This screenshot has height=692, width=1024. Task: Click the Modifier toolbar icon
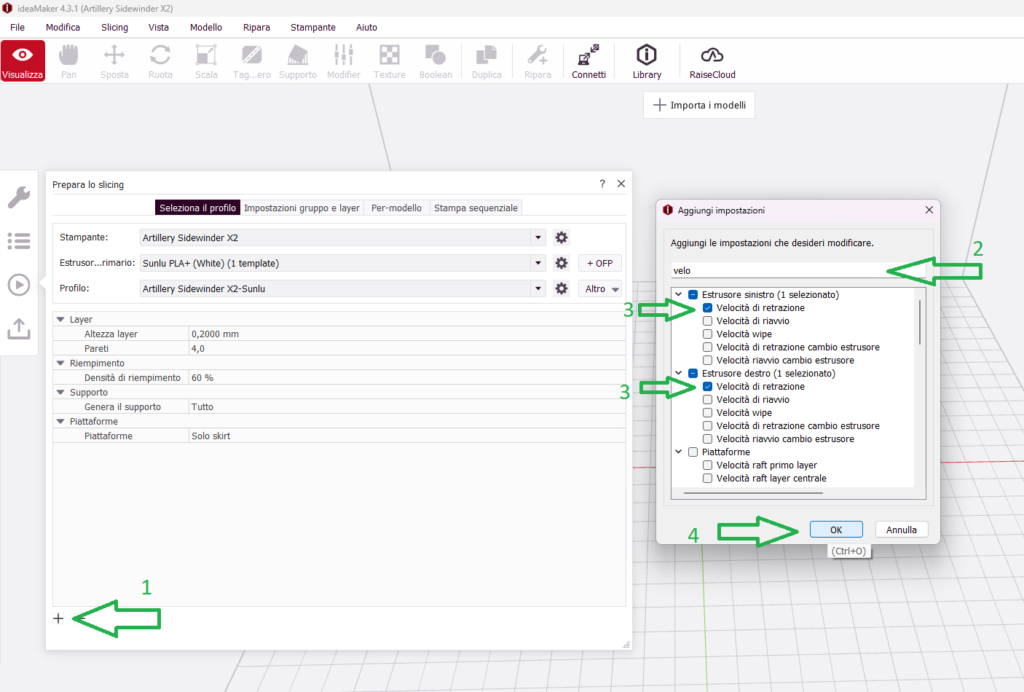[x=344, y=61]
